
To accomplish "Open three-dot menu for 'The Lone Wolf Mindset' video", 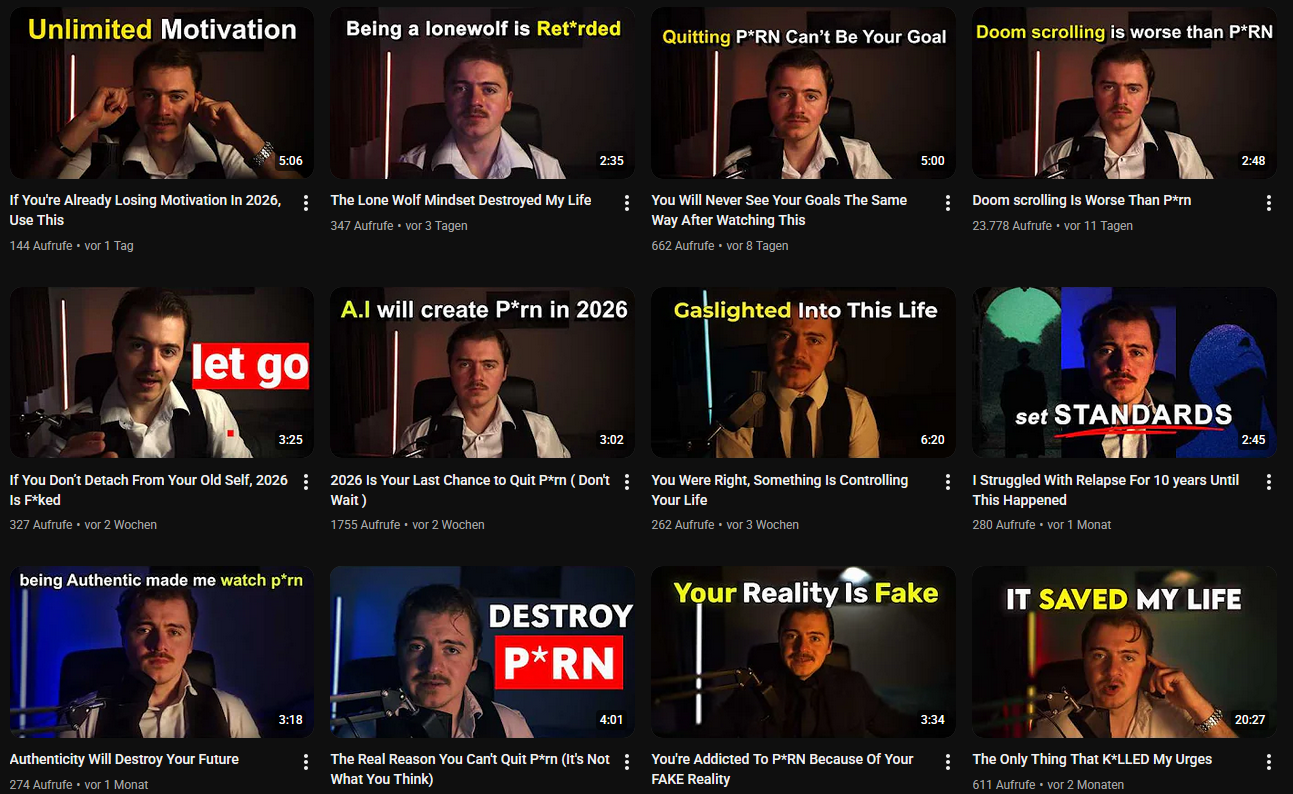I will click(627, 203).
